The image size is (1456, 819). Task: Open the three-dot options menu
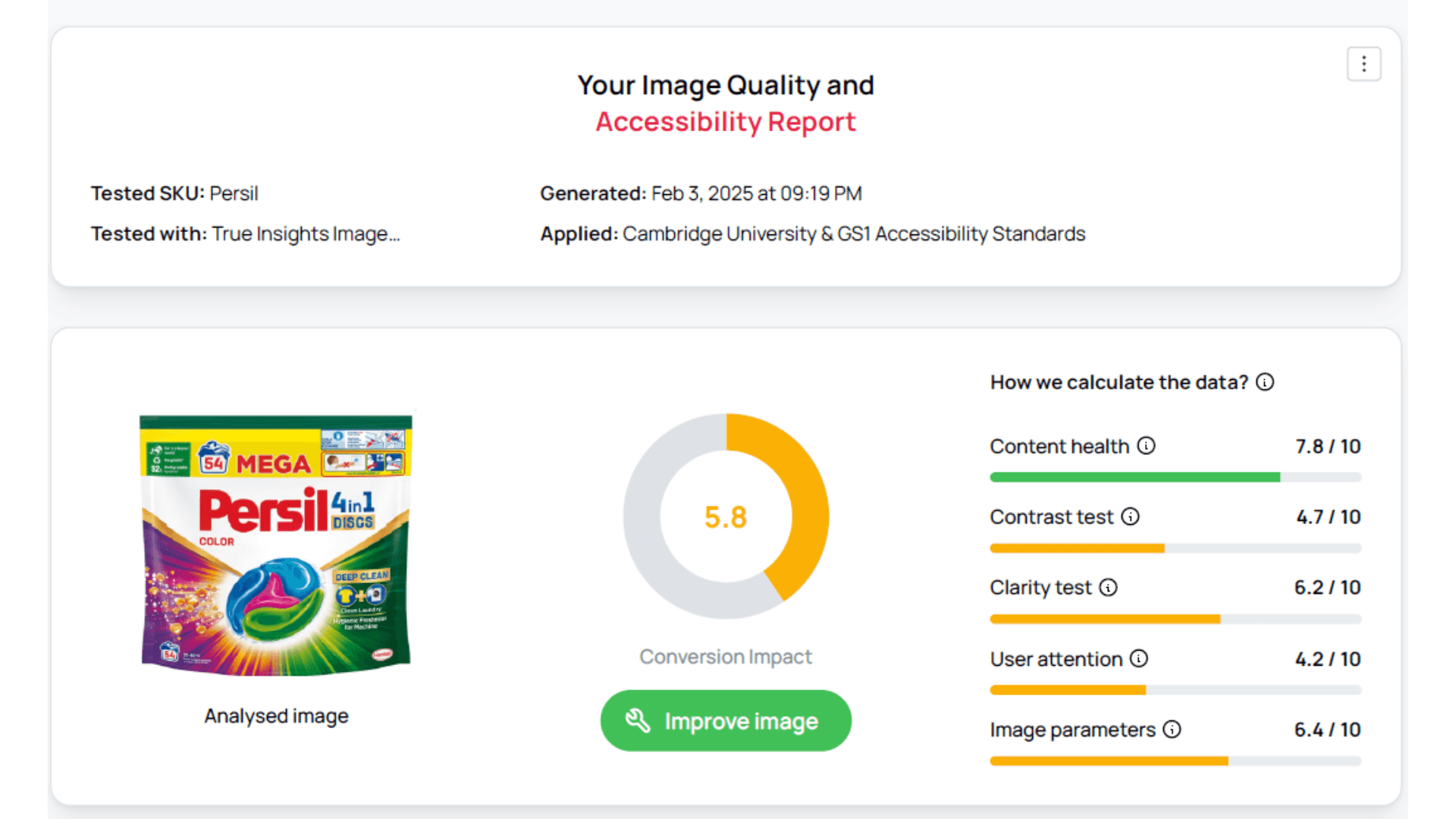1363,64
